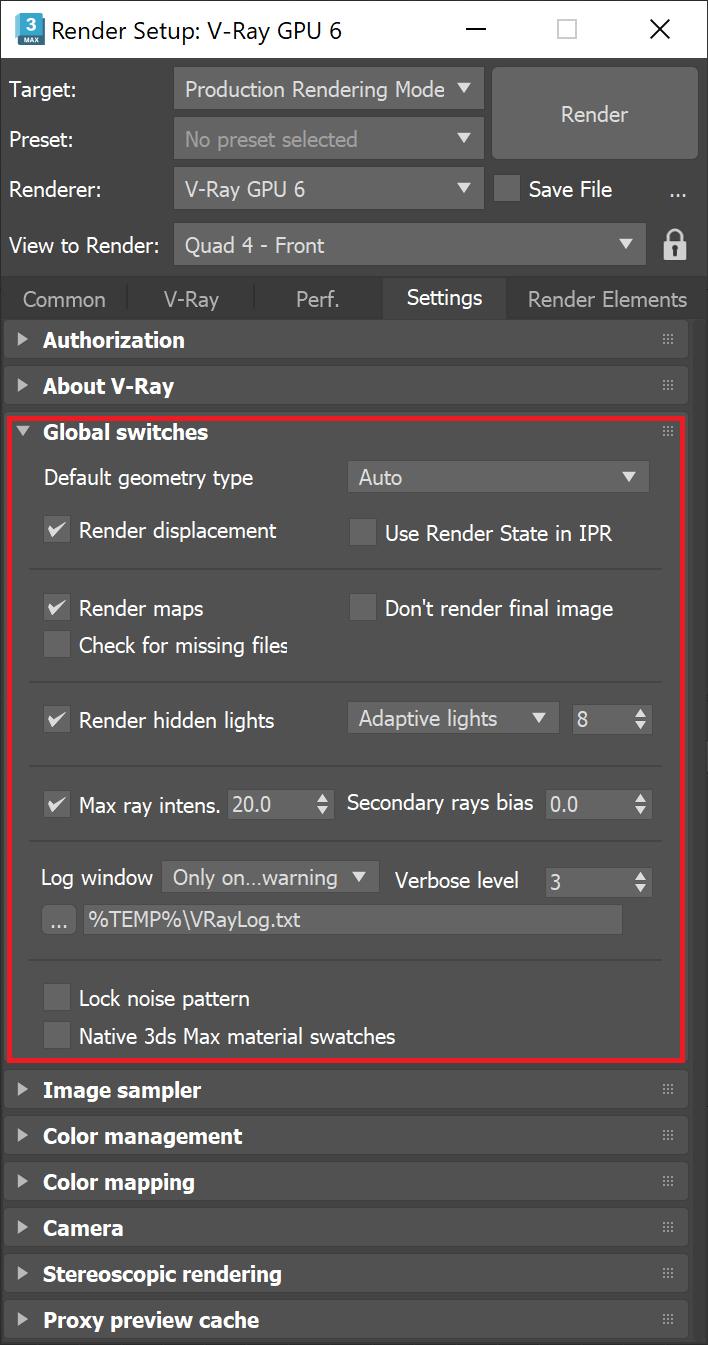Click the Camera rollout drag handle dots
The image size is (708, 1345).
click(x=667, y=1227)
